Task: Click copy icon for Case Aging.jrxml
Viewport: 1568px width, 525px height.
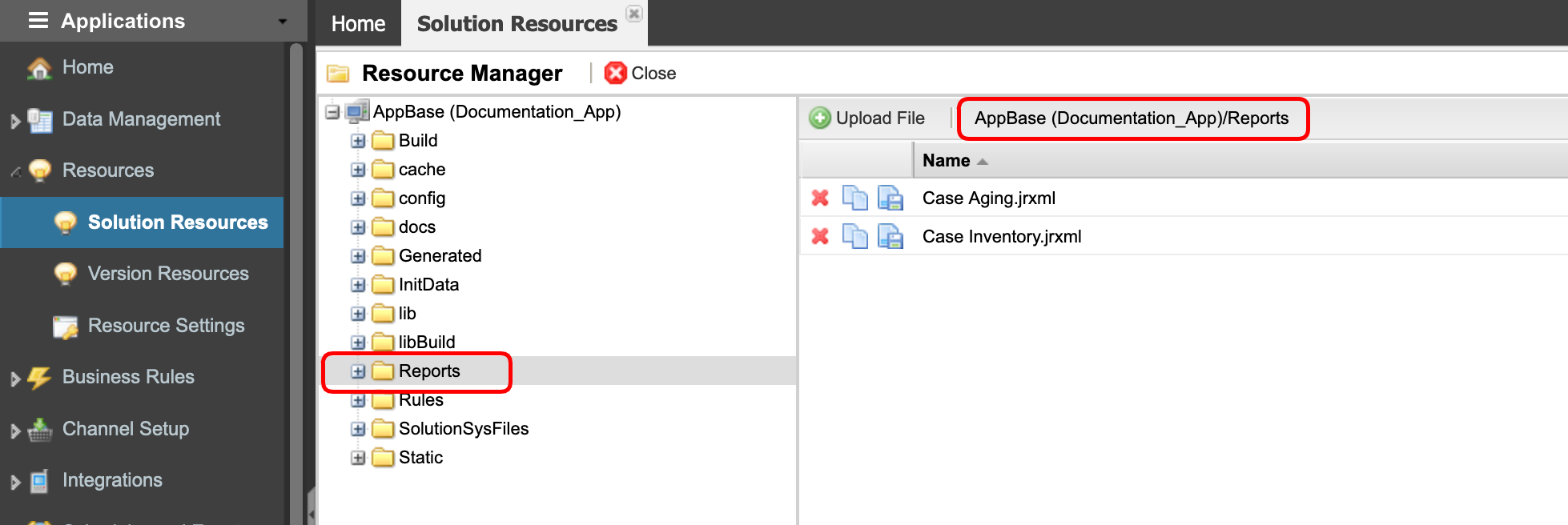Action: point(854,198)
